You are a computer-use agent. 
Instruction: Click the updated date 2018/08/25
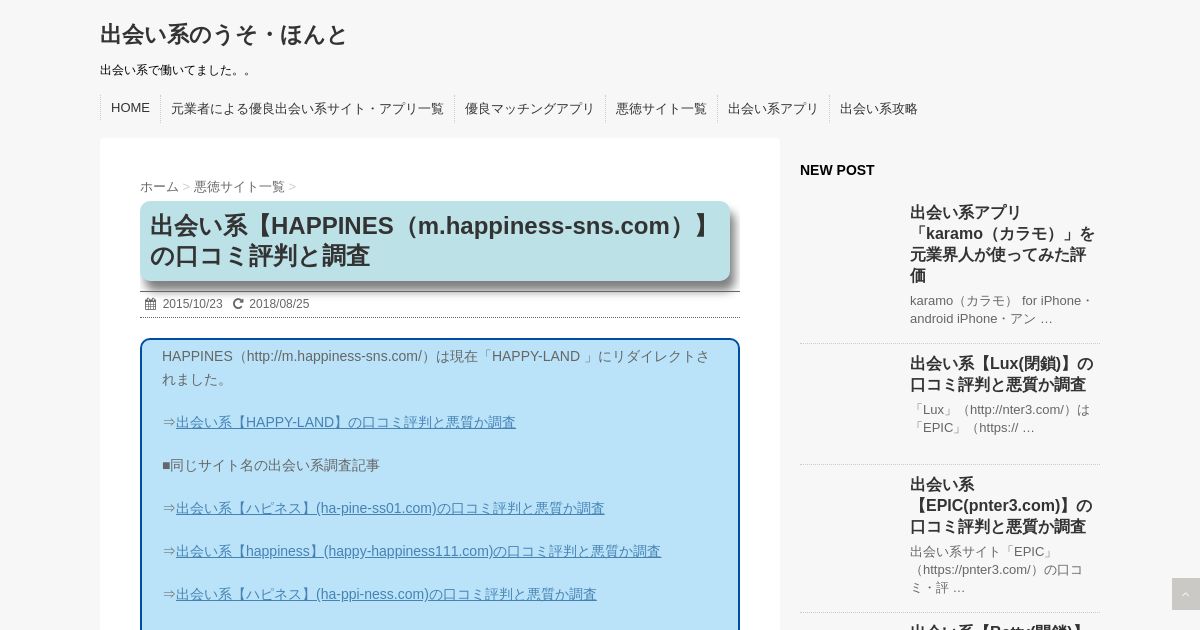point(279,304)
